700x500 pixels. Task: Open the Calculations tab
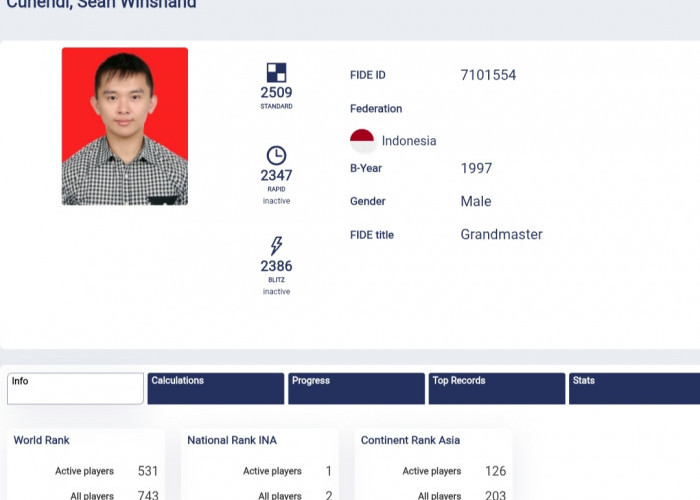tap(215, 388)
